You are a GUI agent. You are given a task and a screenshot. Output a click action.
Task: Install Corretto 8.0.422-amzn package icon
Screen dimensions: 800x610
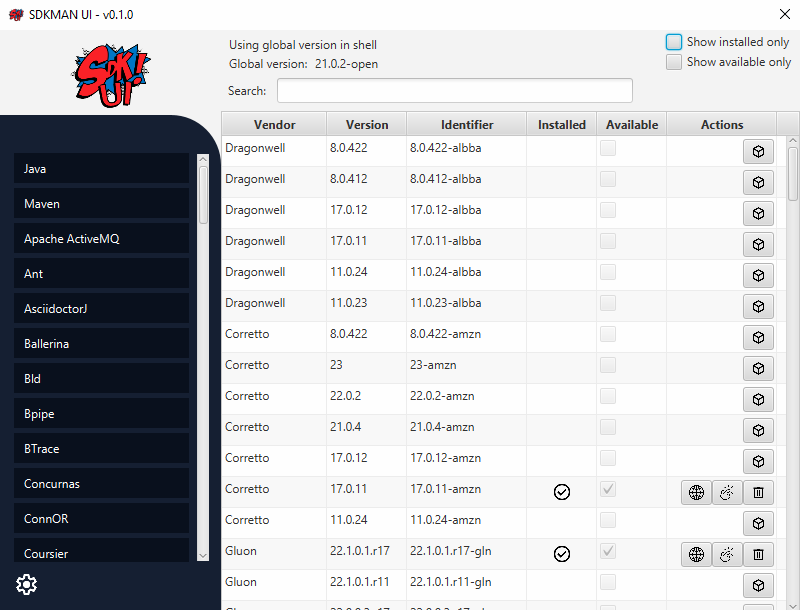758,338
